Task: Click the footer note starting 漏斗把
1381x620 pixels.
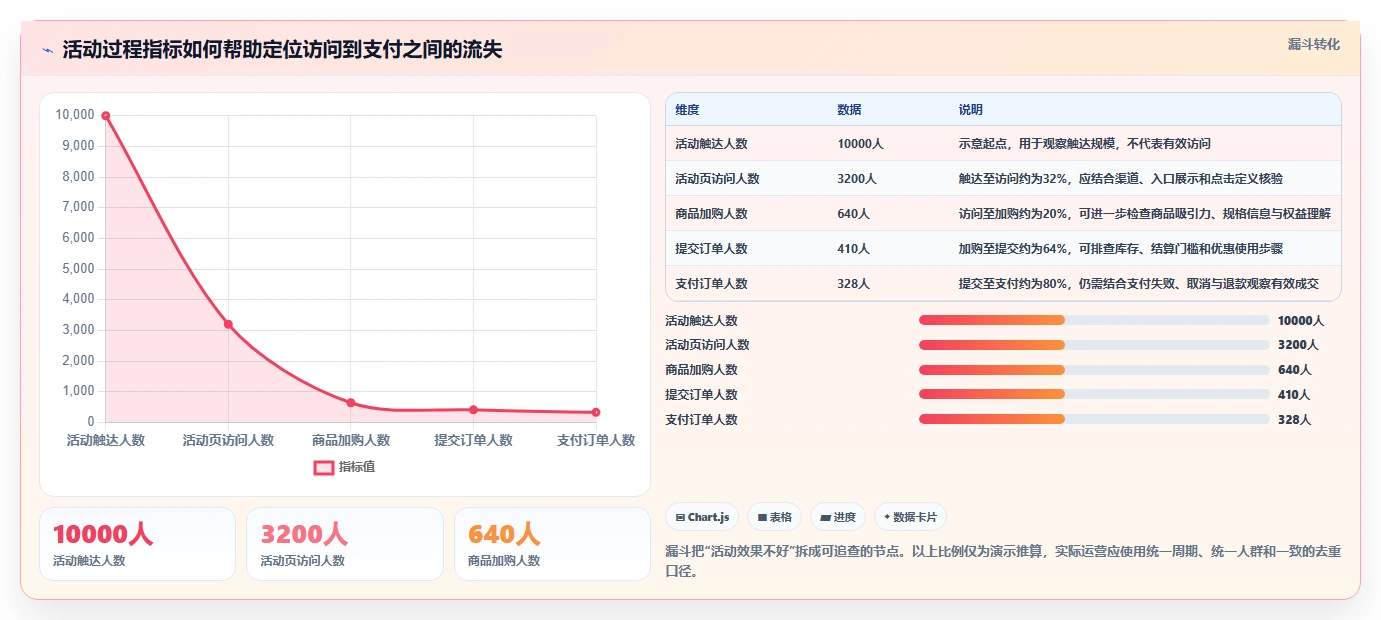Action: 1003,561
